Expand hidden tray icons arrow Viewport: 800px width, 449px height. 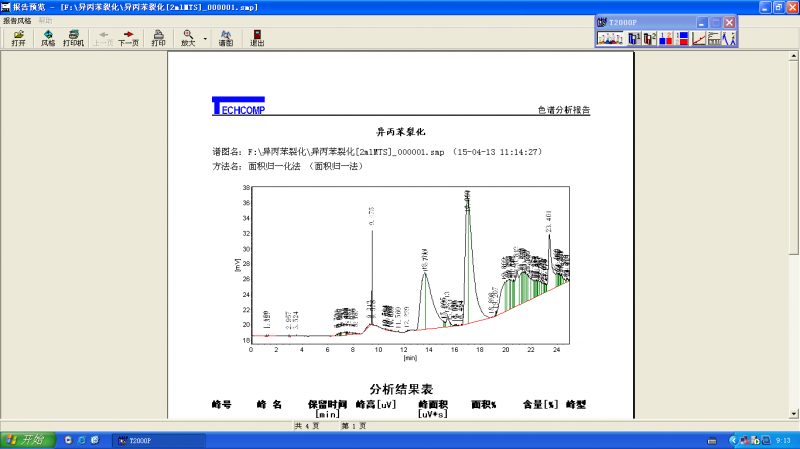[x=733, y=440]
